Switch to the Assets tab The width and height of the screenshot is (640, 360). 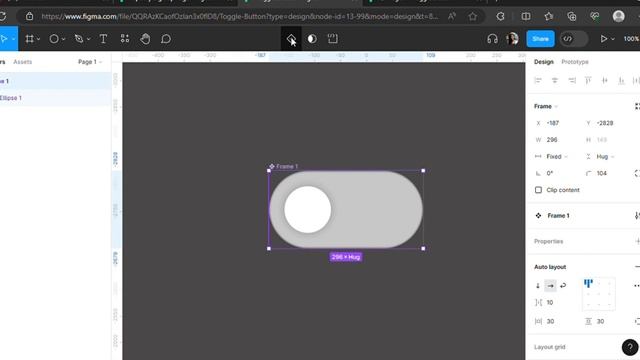[22, 62]
